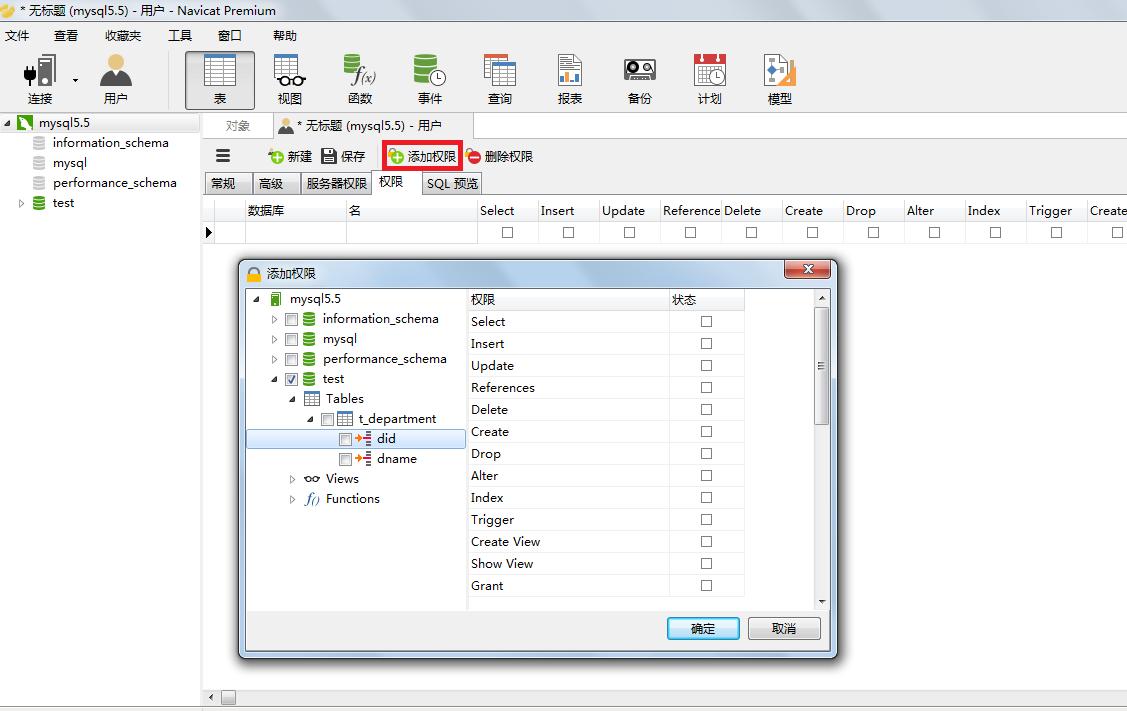Open the Function (函数) toolbar icon
The width and height of the screenshot is (1127, 711).
click(x=359, y=80)
